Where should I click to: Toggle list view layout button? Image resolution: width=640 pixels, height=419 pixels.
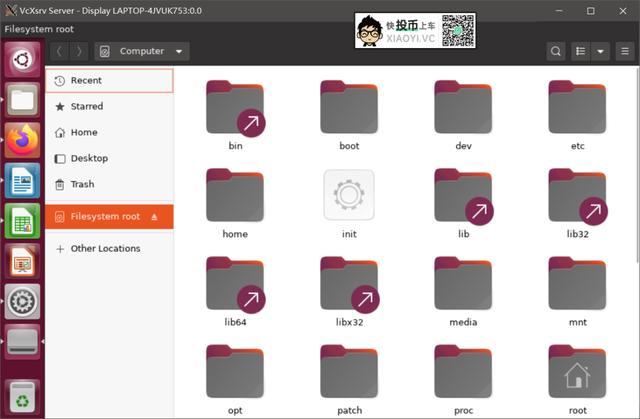580,51
